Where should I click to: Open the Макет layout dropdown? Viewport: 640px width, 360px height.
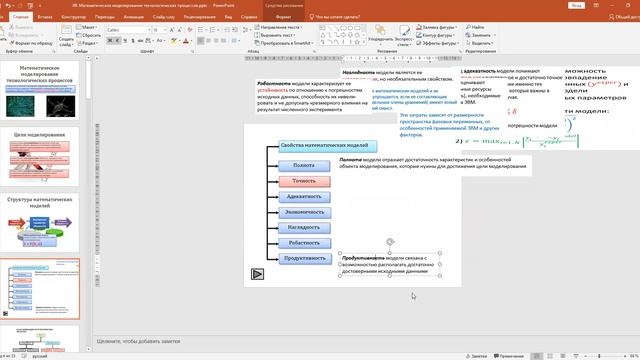(87, 27)
